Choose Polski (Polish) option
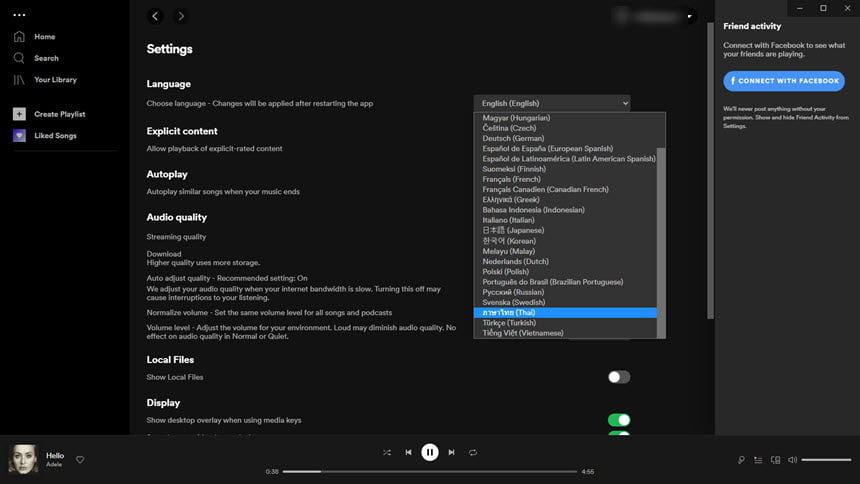This screenshot has height=484, width=860. coord(565,272)
